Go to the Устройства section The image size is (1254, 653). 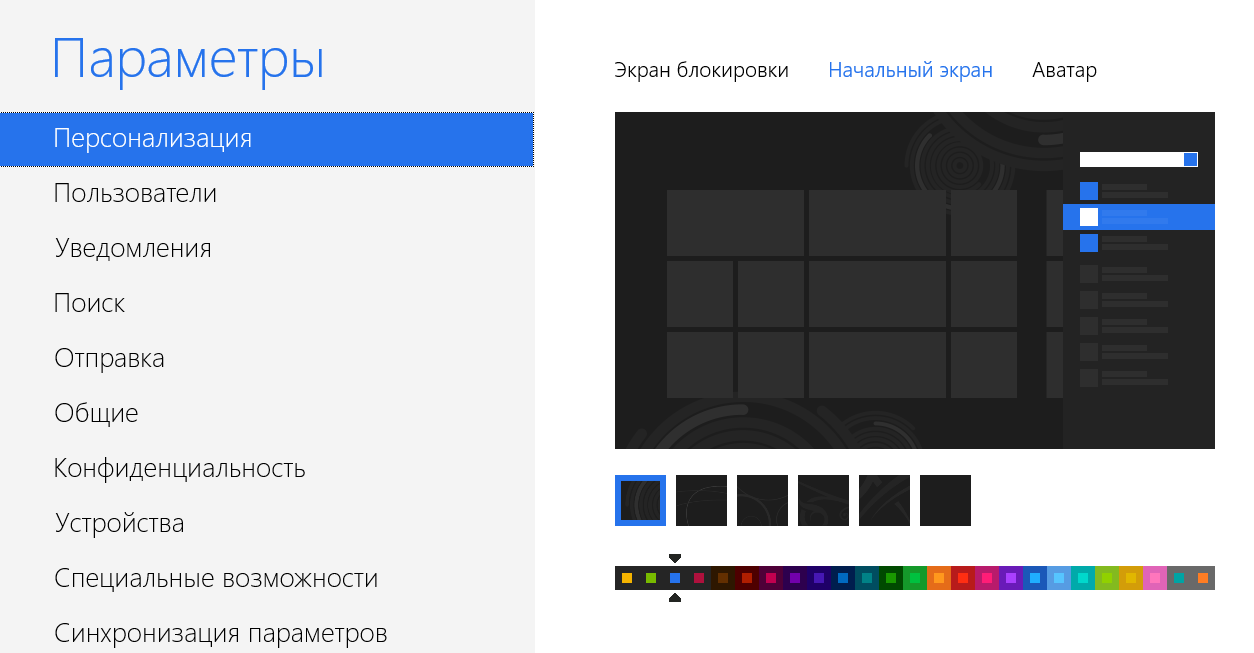267,524
